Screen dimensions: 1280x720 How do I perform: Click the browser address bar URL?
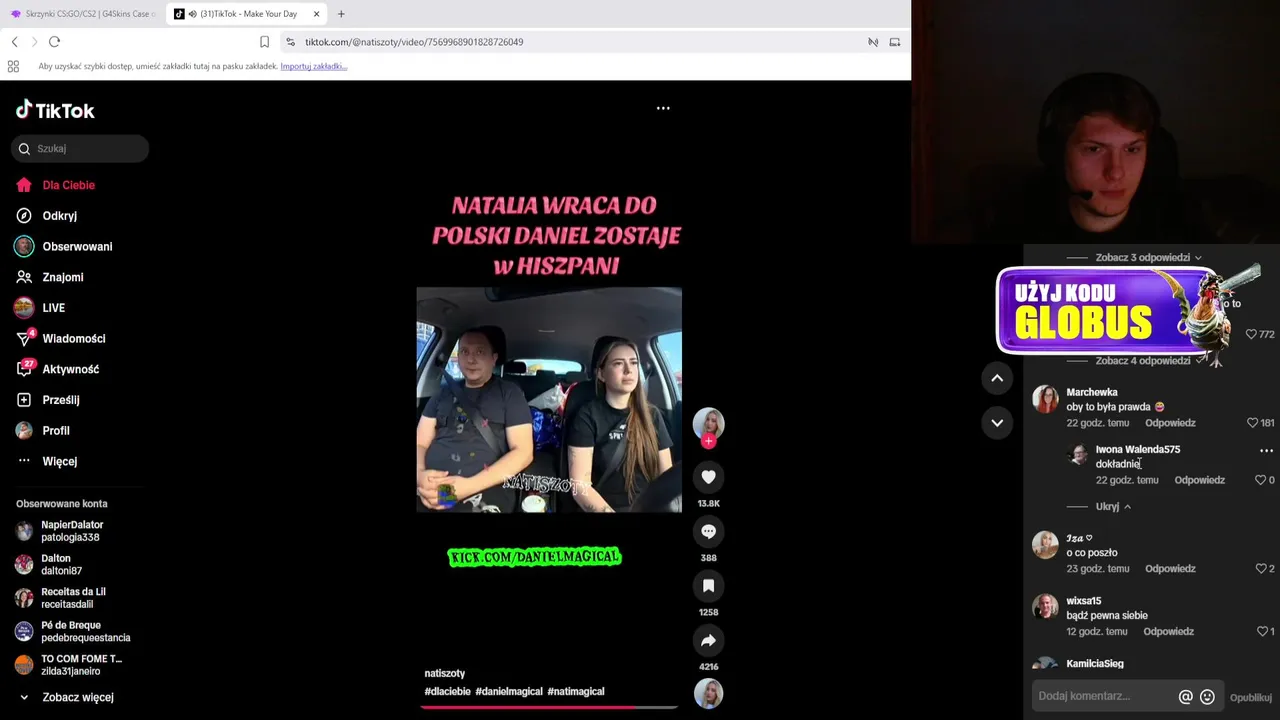coord(414,42)
